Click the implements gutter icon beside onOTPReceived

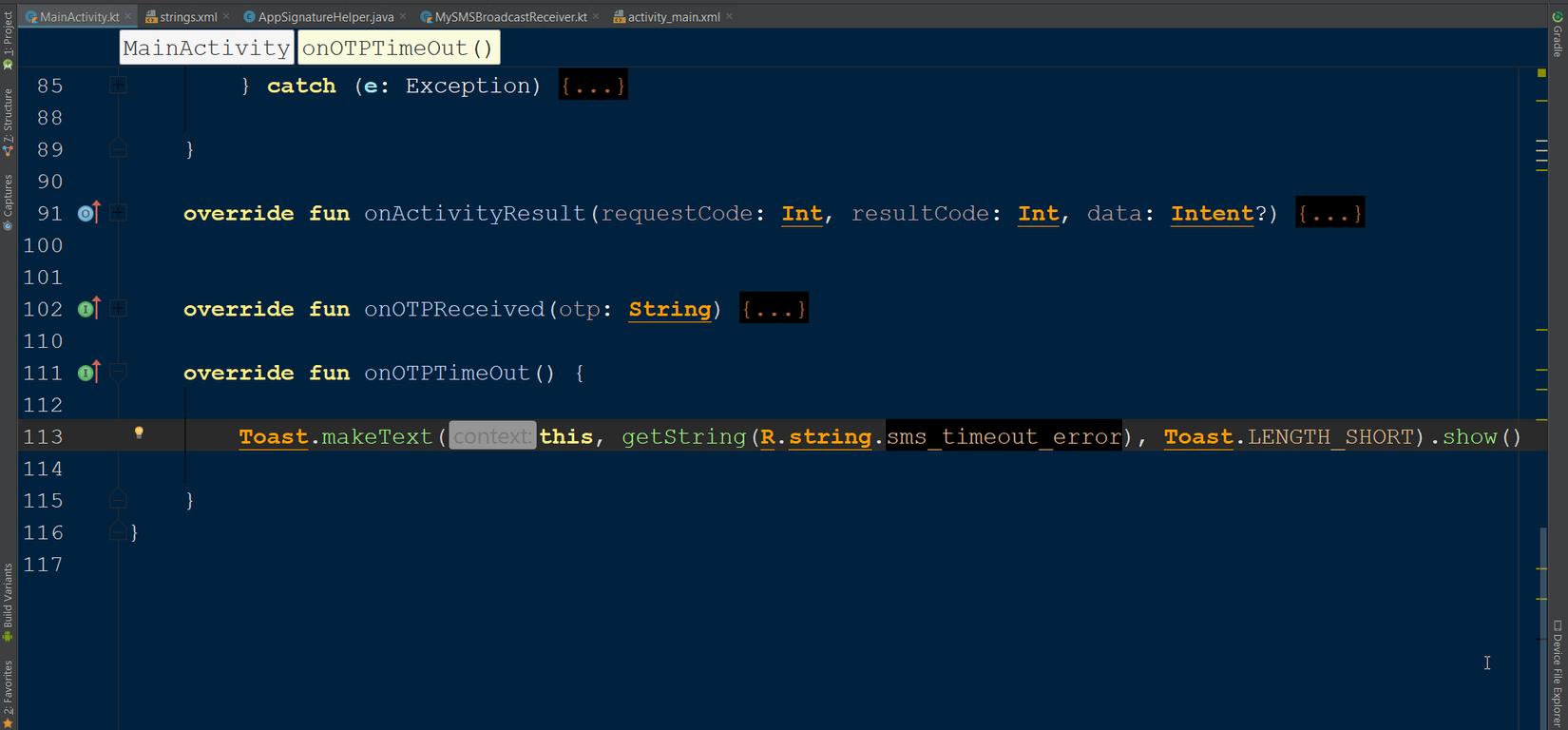[88, 309]
